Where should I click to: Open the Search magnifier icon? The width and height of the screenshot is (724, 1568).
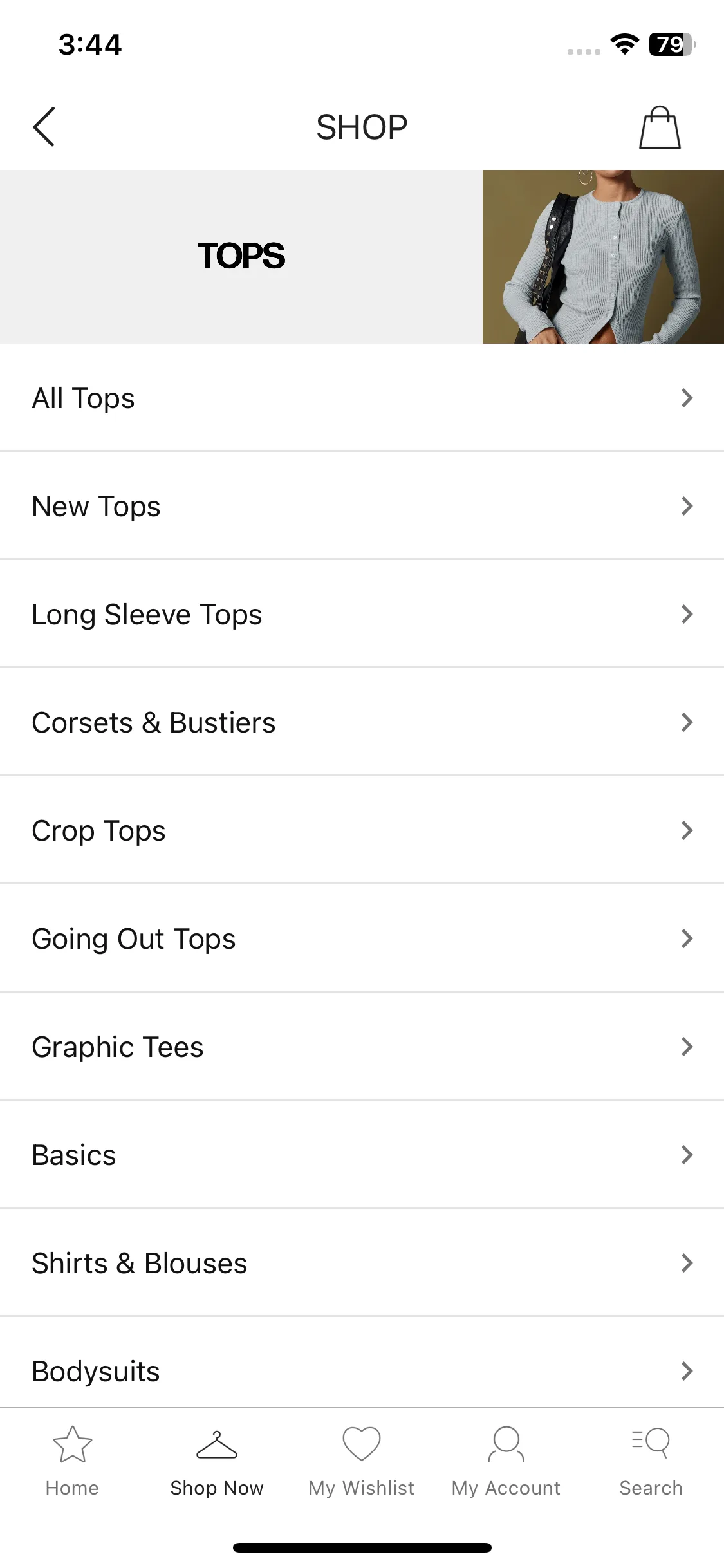click(651, 1443)
